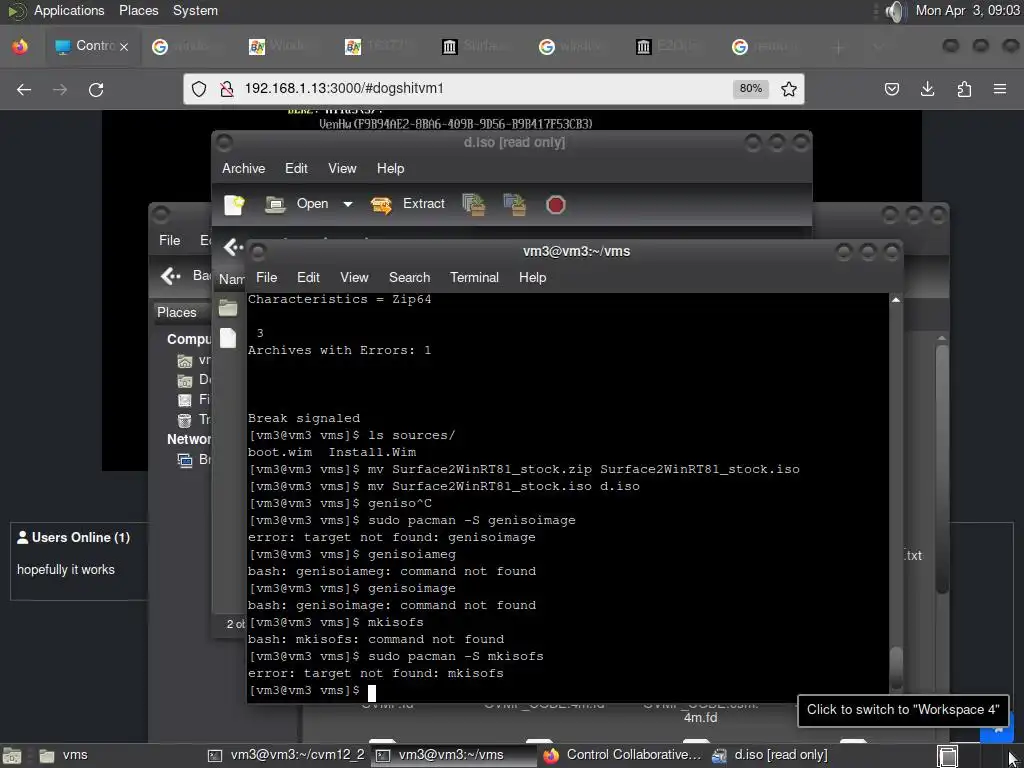Click the Firefox logo icon beside tabs

click(x=20, y=46)
